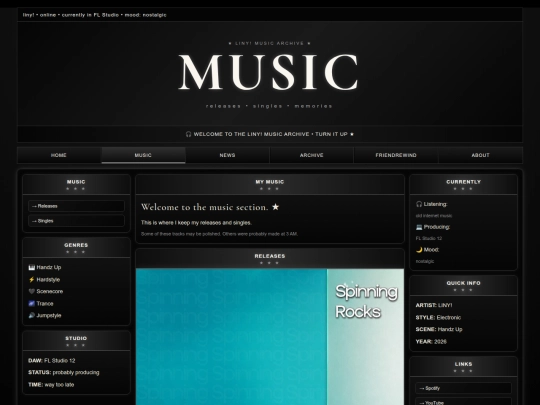The width and height of the screenshot is (540, 405).
Task: Click the headphones icon next to Listening
Action: (419, 204)
